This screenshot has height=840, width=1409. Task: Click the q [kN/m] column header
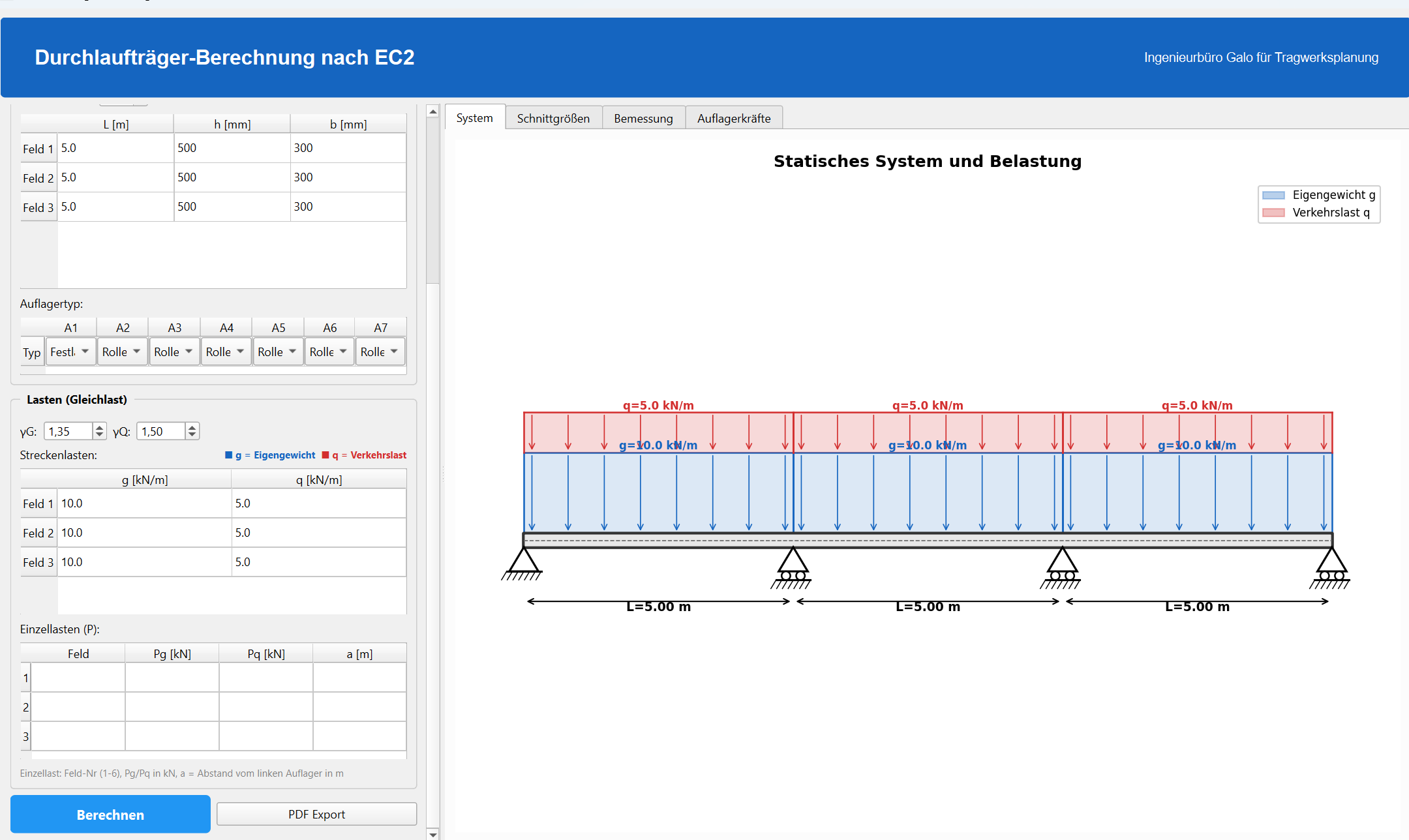[319, 479]
